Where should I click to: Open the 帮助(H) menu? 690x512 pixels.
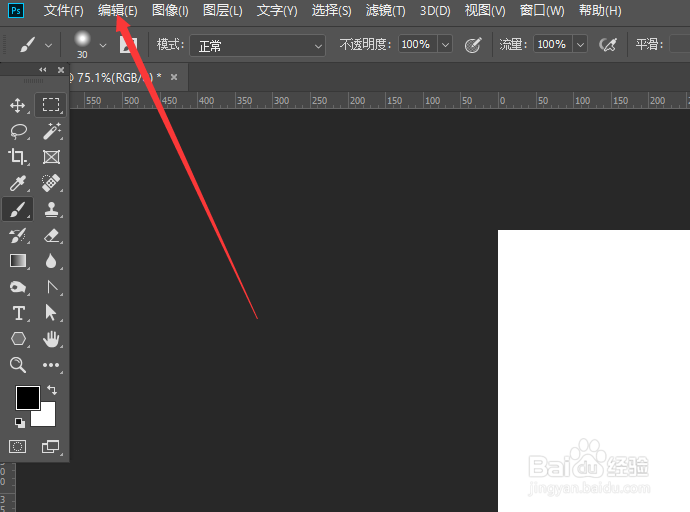600,11
